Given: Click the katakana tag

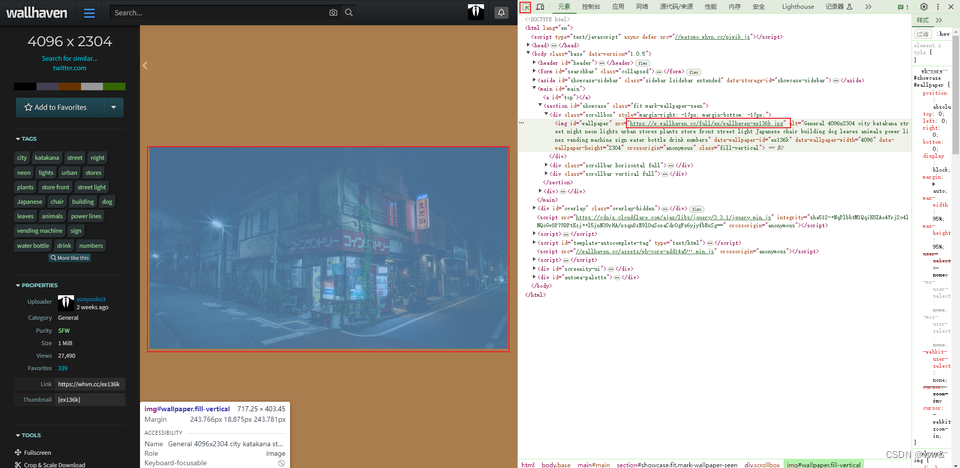Looking at the screenshot, I should [x=47, y=157].
